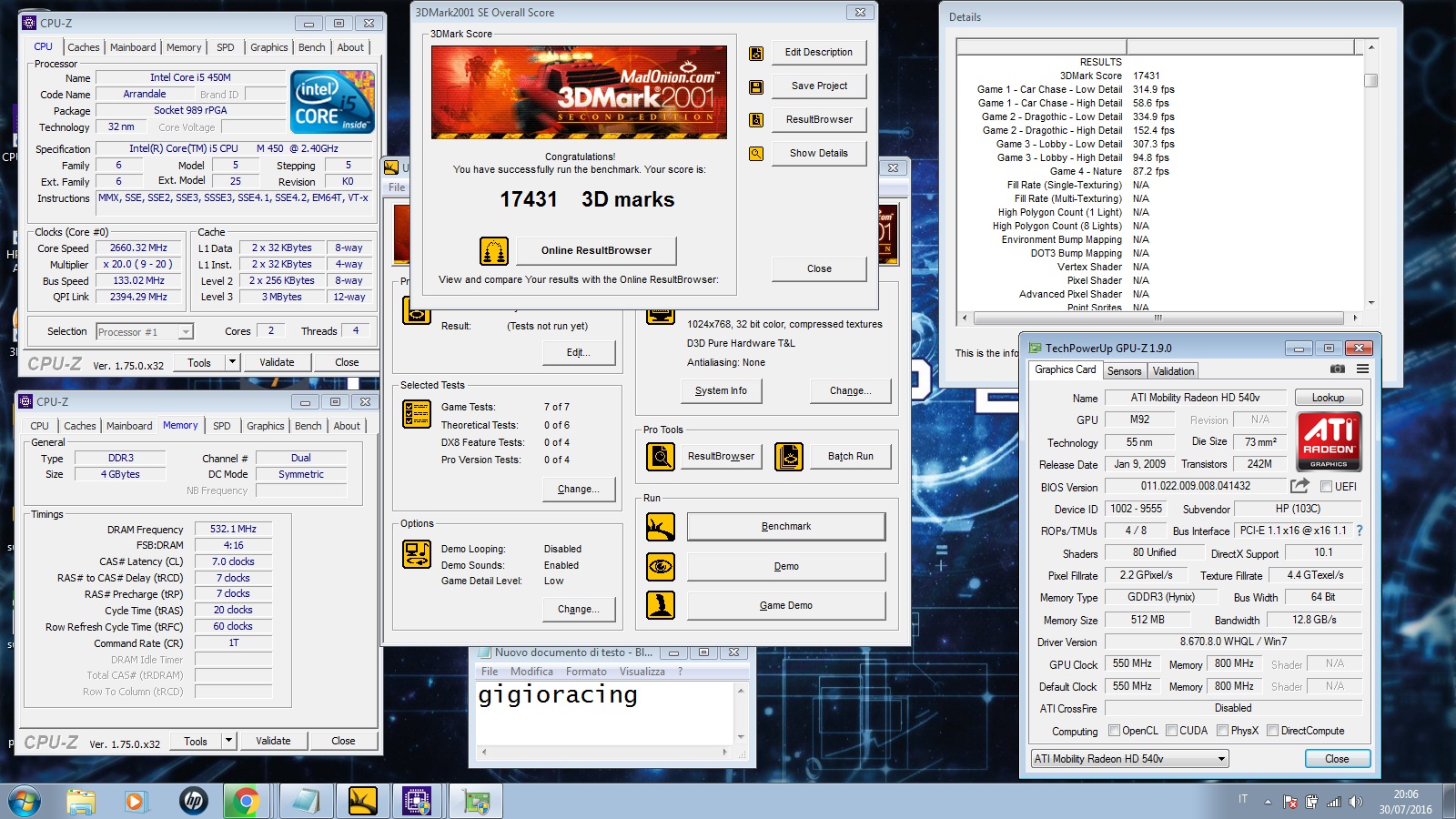Open the SPD tab in lower CPU-Z window

222,426
